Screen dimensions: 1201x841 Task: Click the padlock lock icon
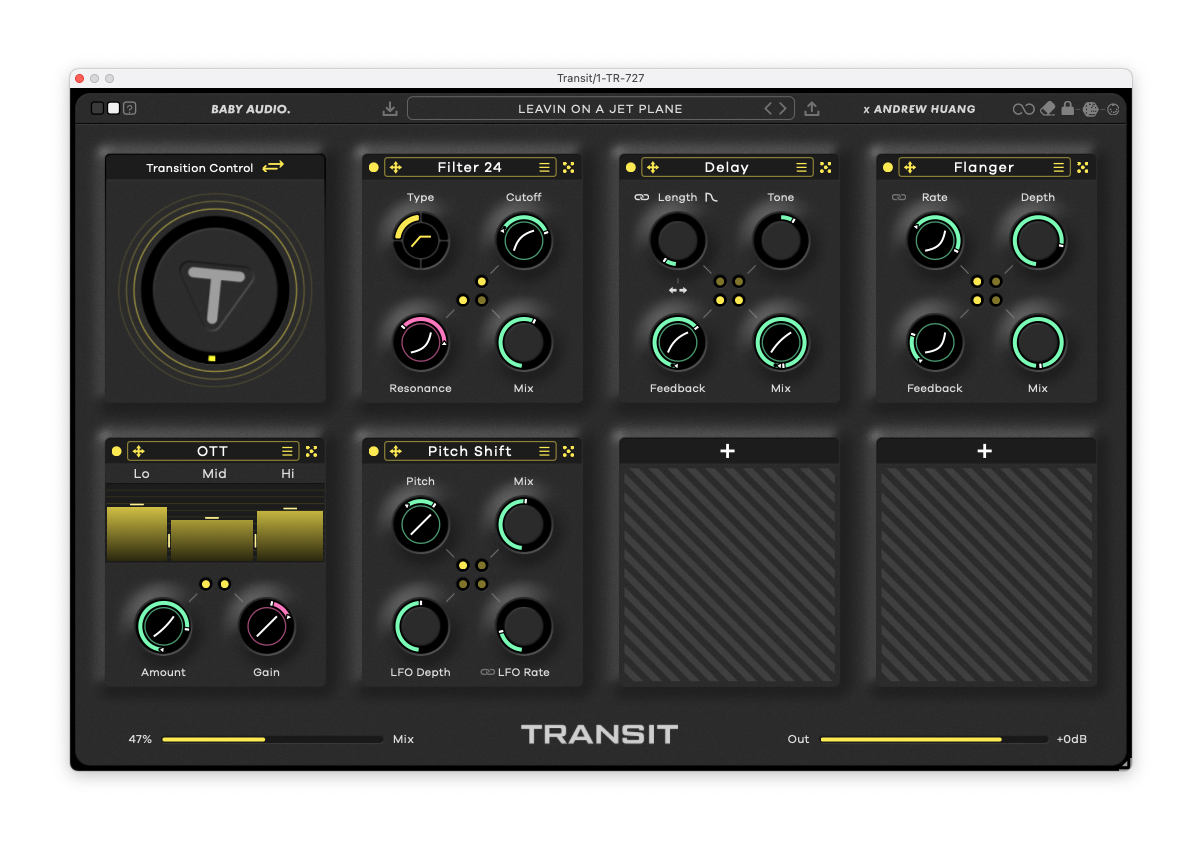click(1068, 109)
